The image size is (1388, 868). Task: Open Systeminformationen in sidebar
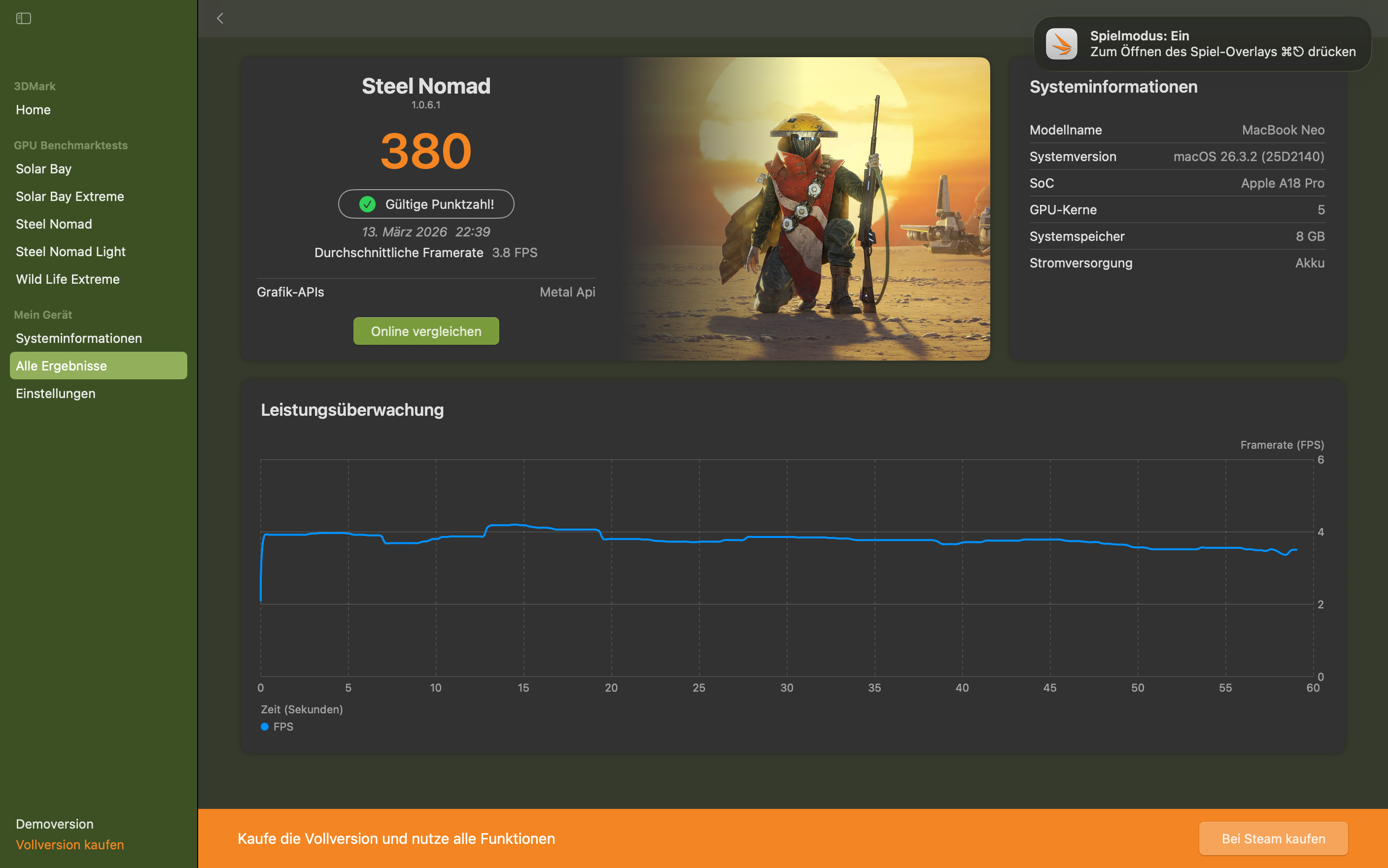(x=79, y=338)
